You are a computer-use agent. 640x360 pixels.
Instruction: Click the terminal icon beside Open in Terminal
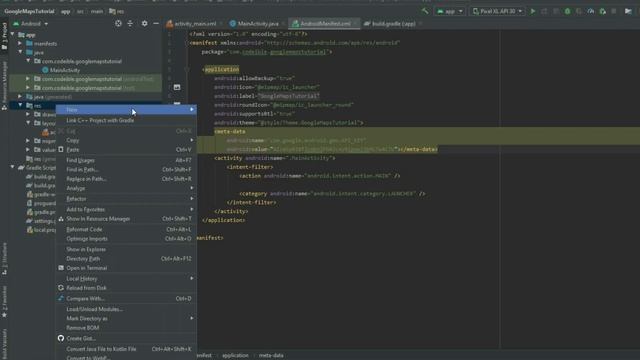[61, 268]
